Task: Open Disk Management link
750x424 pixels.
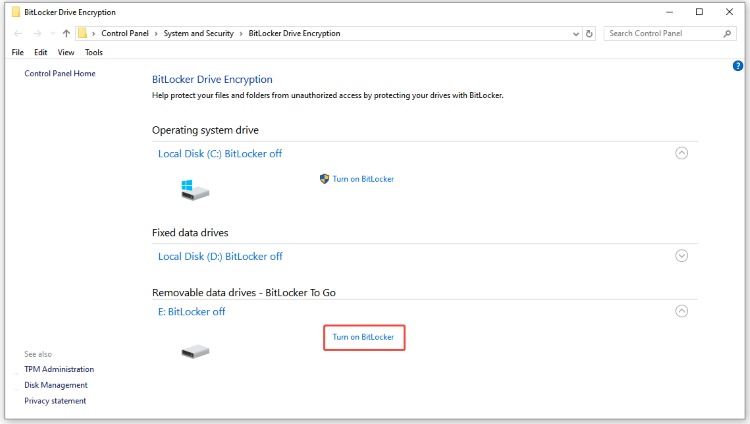Action: pyautogui.click(x=56, y=385)
